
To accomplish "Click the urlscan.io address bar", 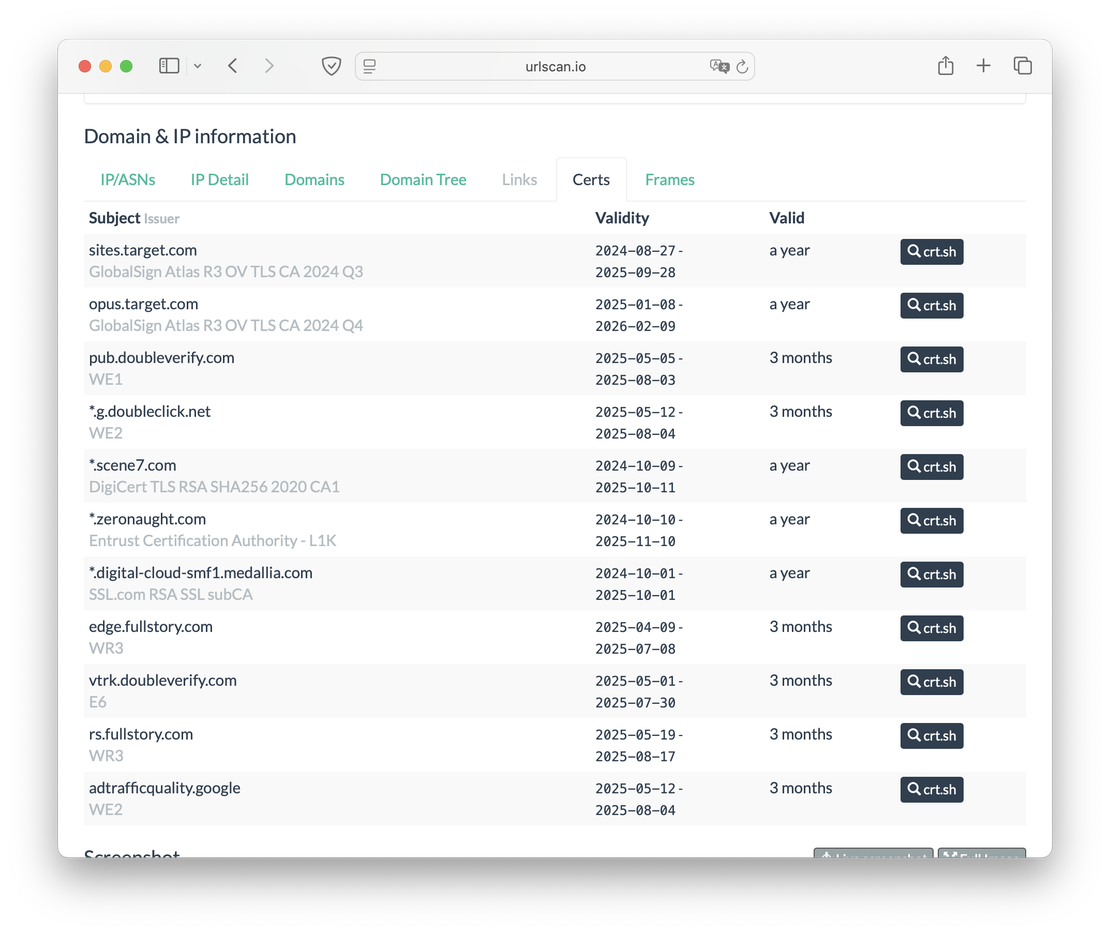I will pyautogui.click(x=555, y=67).
